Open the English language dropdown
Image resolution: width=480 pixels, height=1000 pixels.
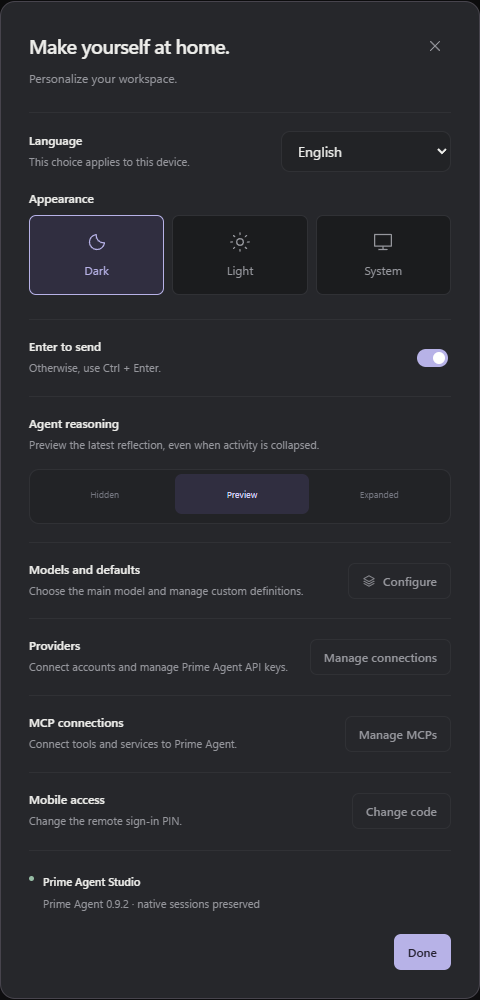366,152
